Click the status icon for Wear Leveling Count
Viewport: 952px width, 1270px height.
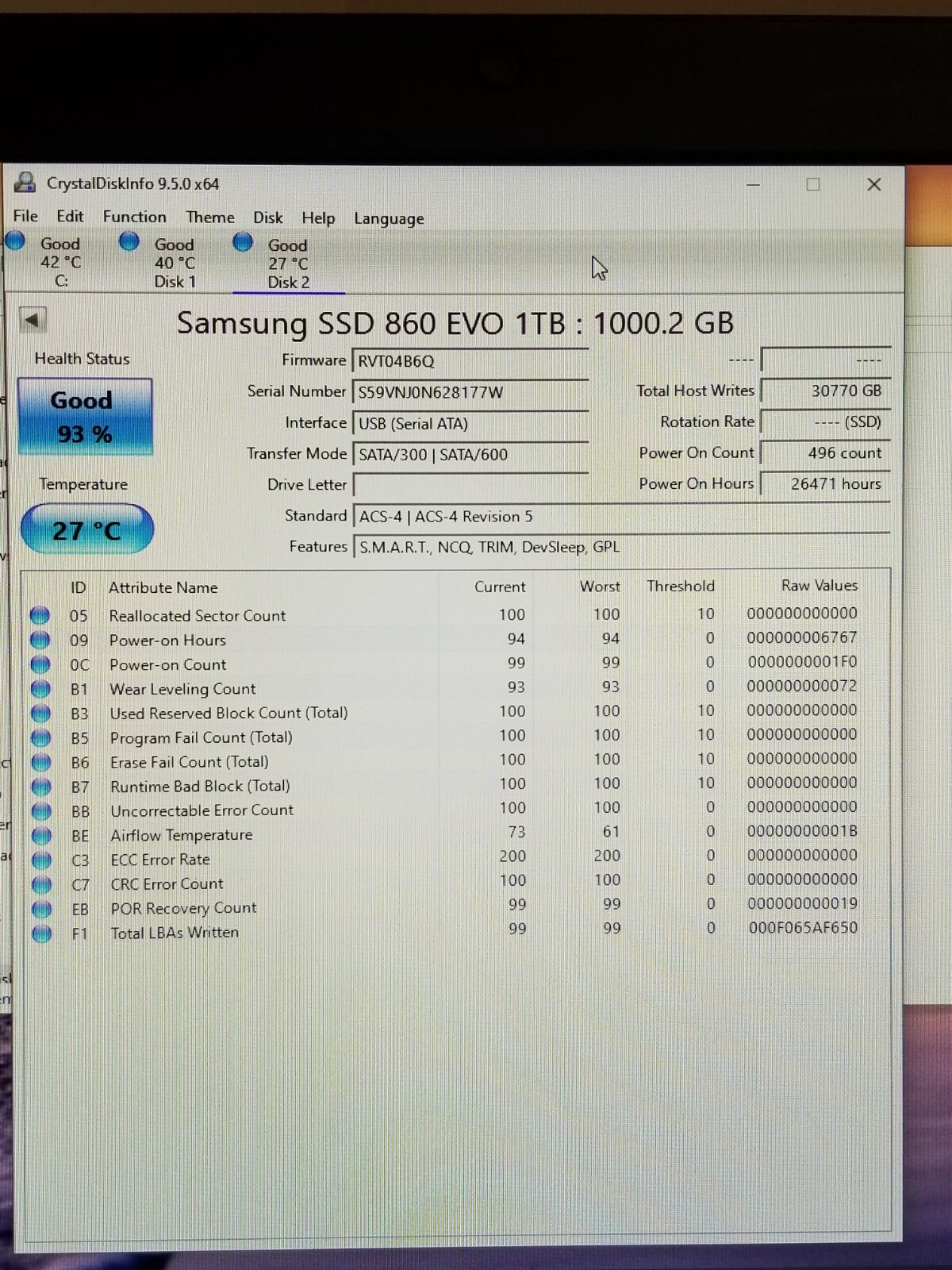point(40,689)
